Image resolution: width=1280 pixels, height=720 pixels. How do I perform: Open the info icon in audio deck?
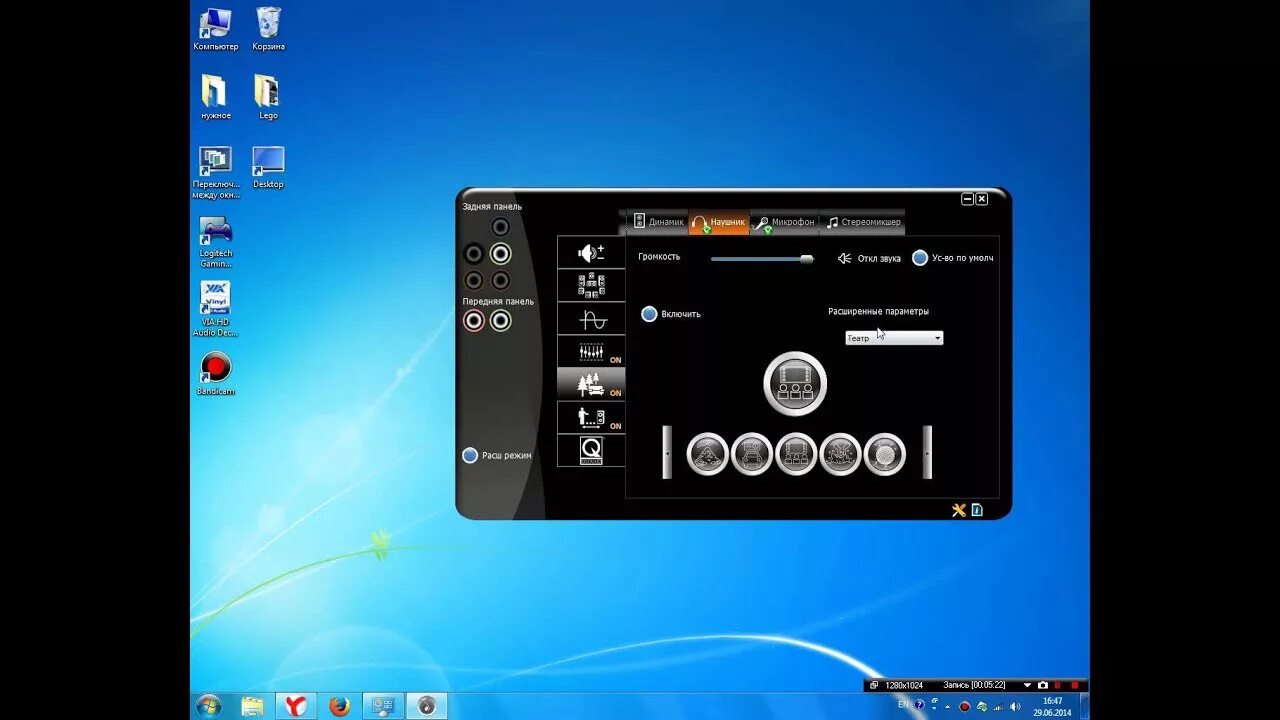point(977,510)
